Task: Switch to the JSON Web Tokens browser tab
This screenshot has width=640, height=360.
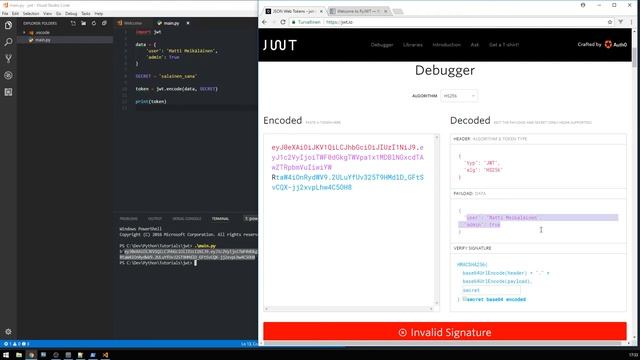Action: click(293, 11)
